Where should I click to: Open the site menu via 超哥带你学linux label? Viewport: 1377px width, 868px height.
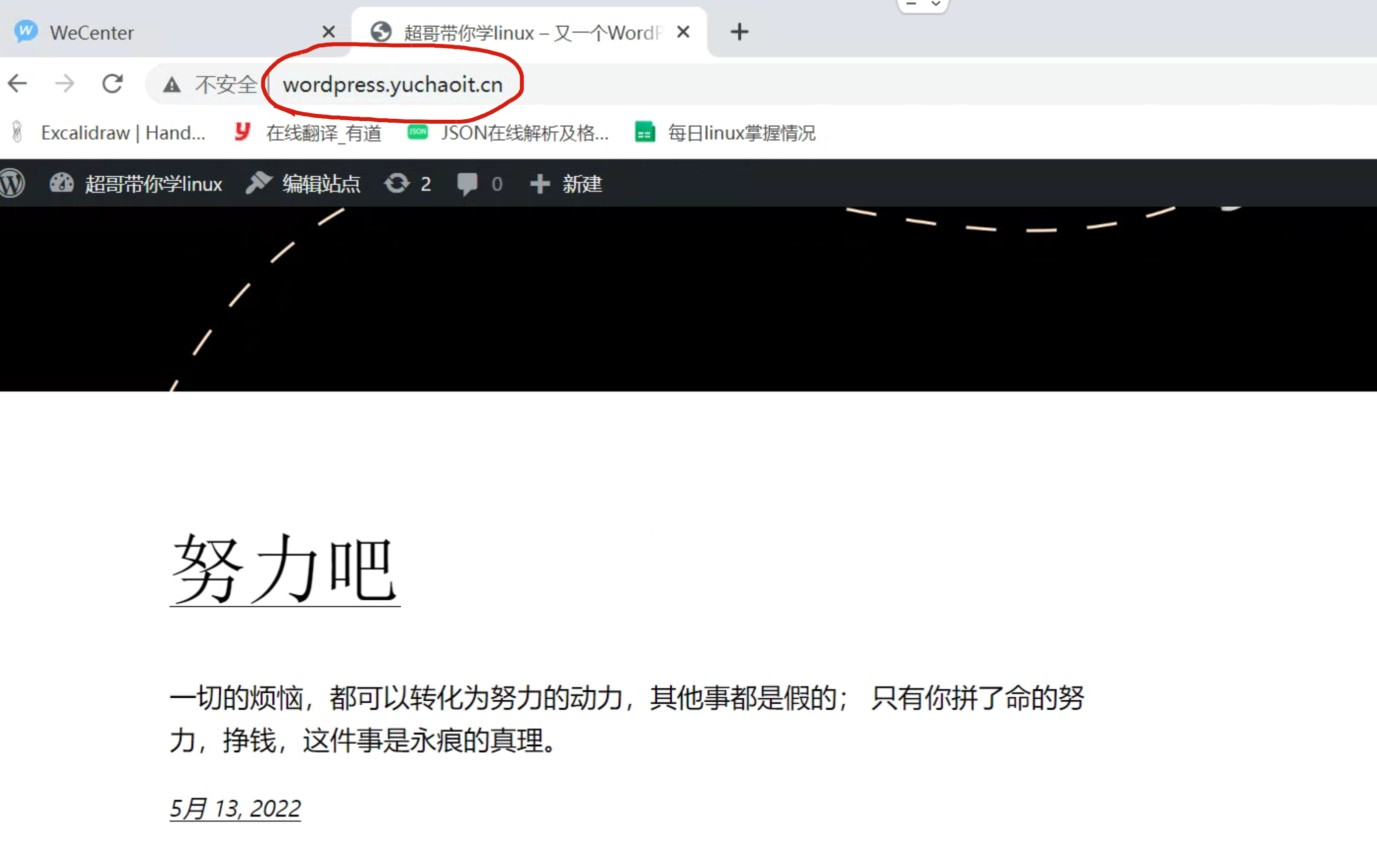pyautogui.click(x=153, y=183)
